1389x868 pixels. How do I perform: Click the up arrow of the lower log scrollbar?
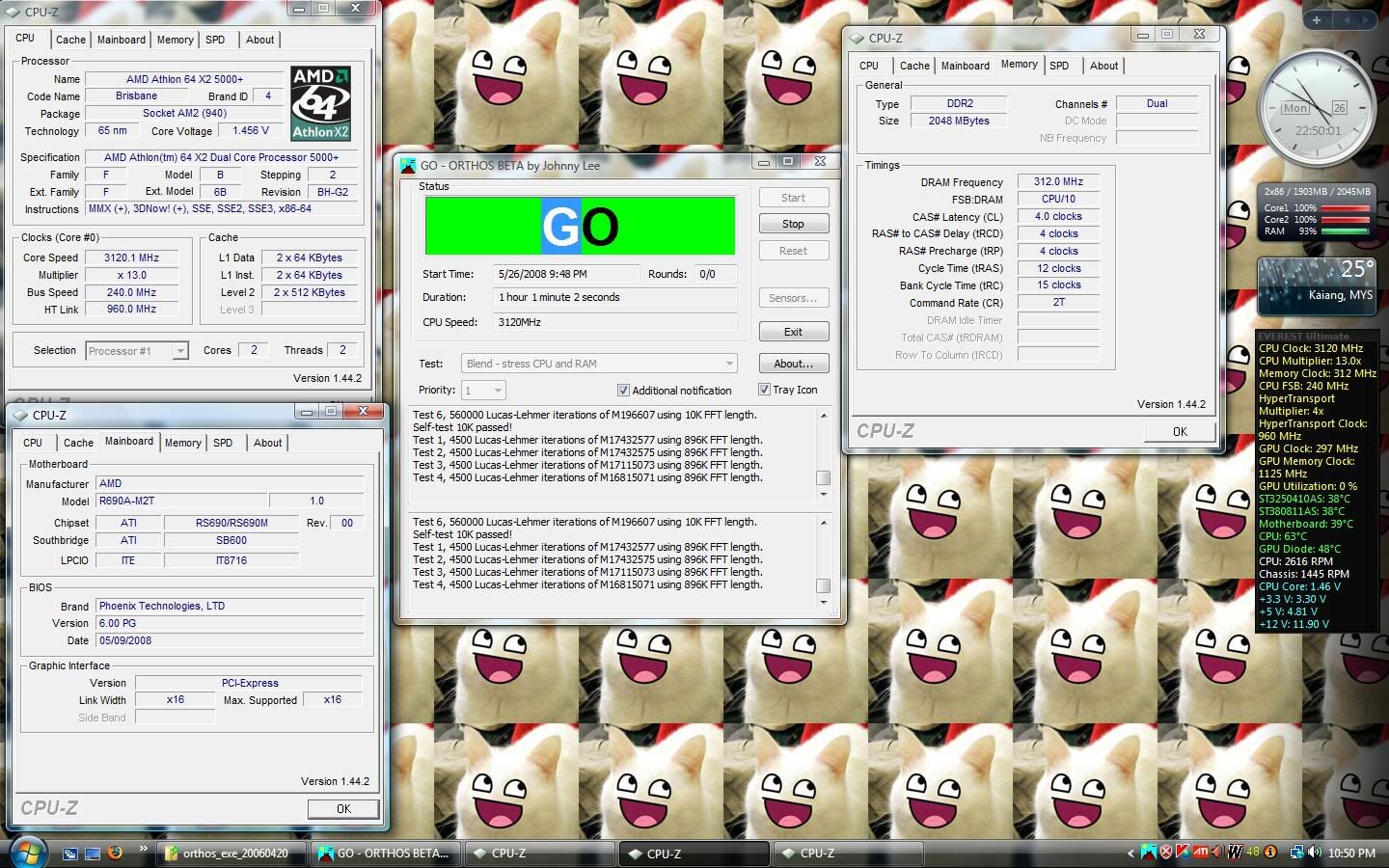coord(823,523)
